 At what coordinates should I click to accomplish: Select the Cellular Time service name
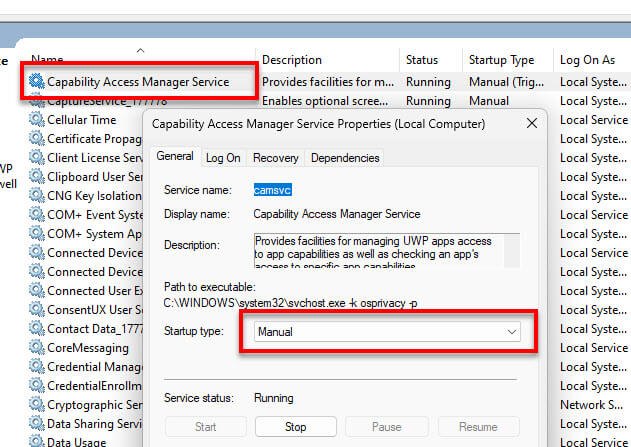(82, 119)
